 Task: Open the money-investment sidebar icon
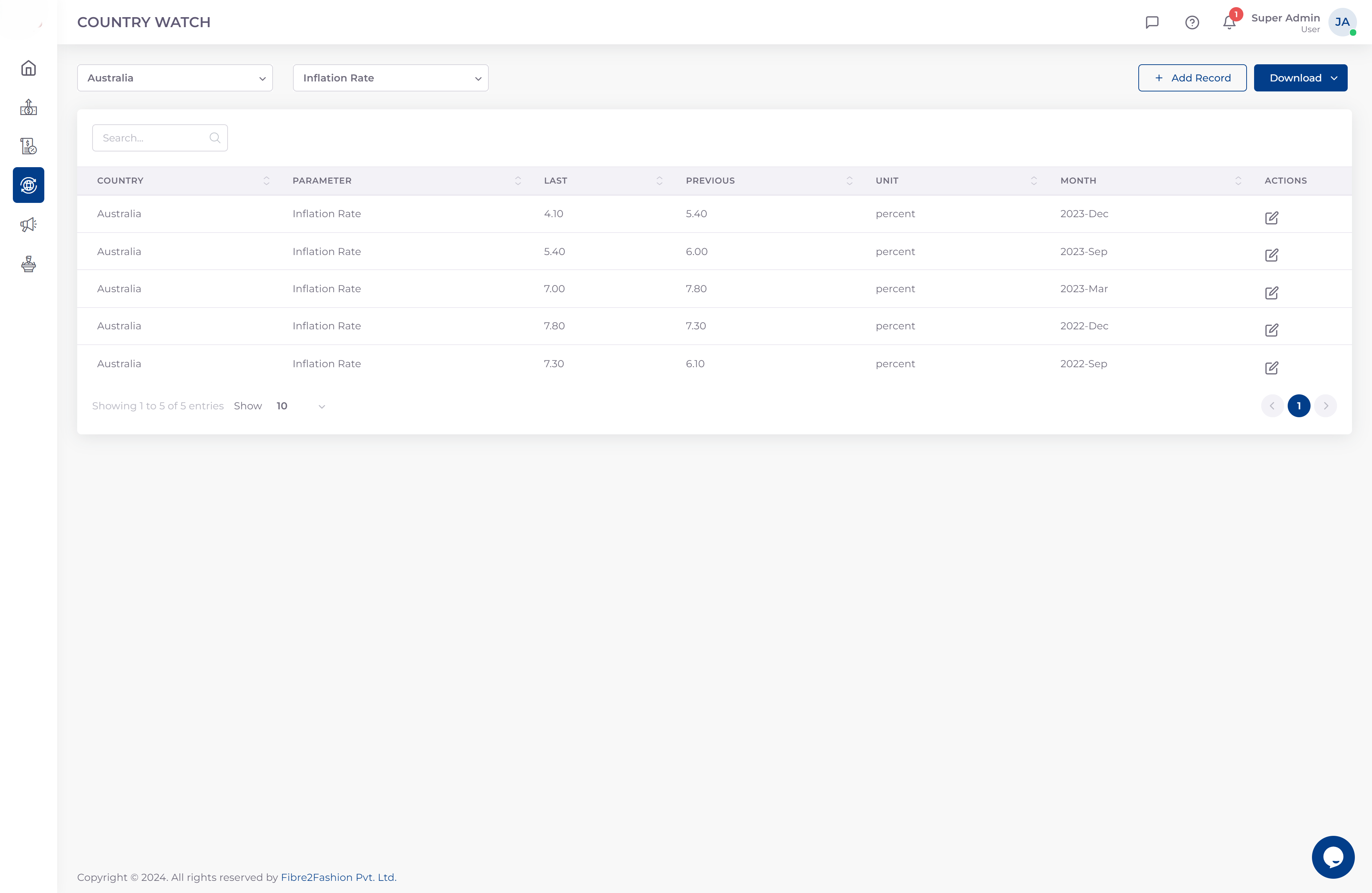(x=28, y=107)
